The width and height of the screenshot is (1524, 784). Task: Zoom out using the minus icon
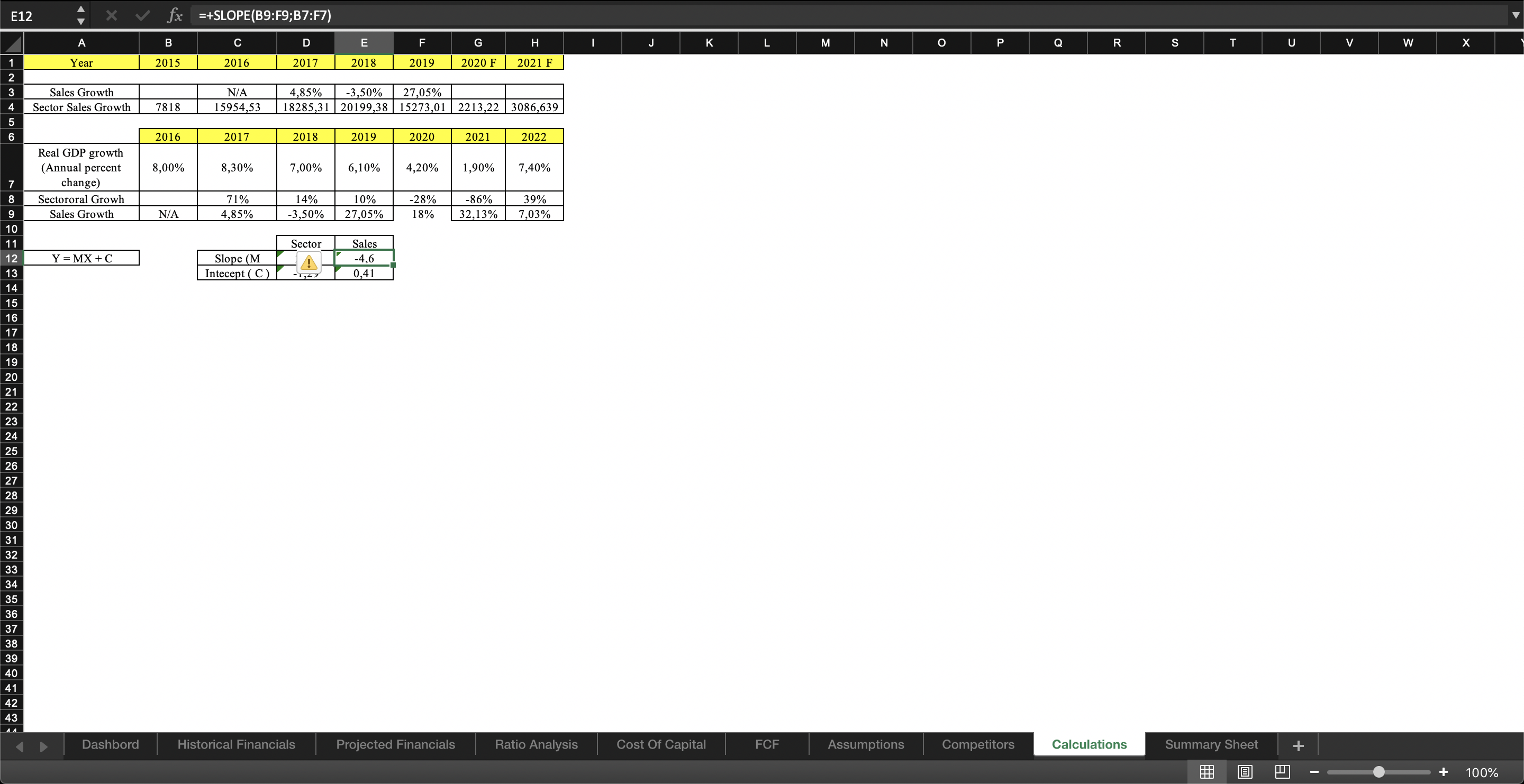click(x=1314, y=772)
